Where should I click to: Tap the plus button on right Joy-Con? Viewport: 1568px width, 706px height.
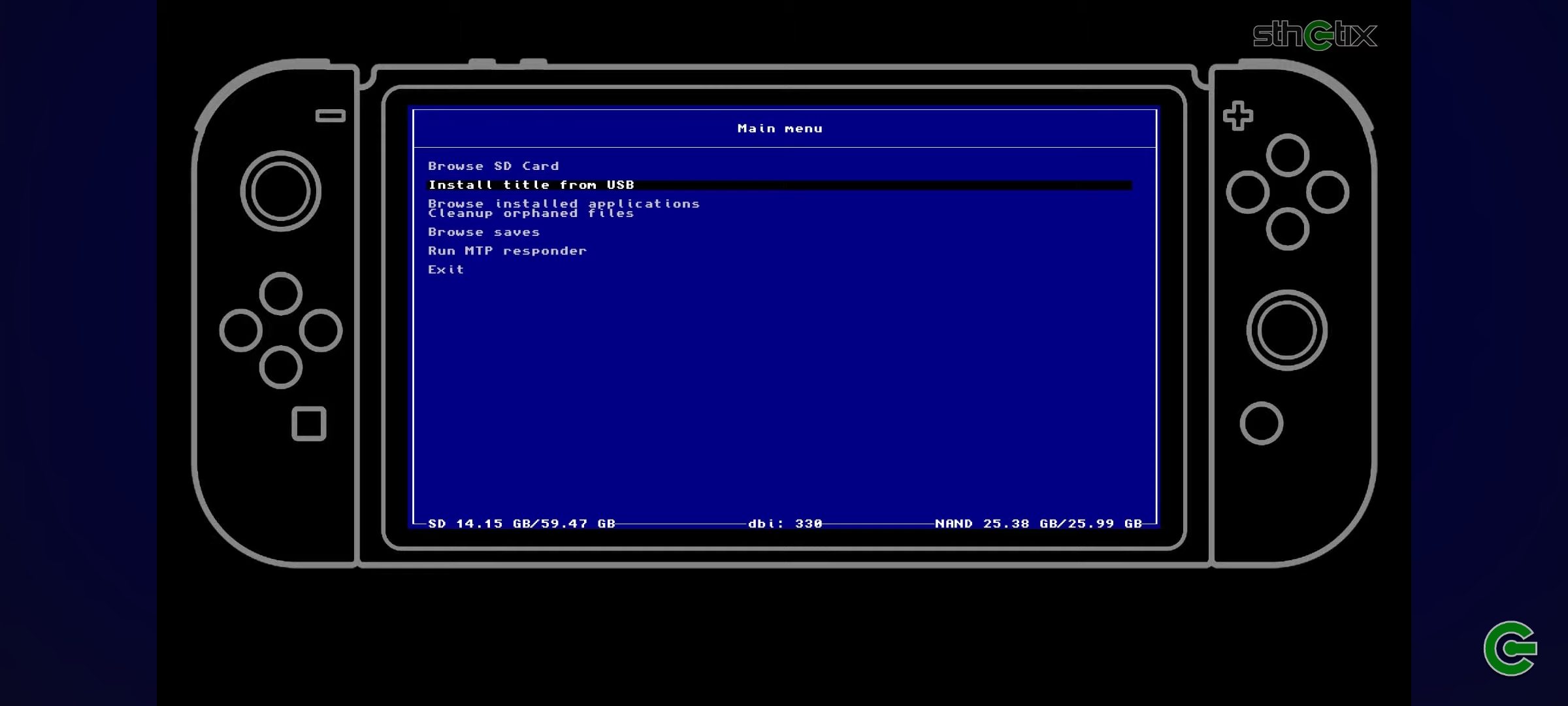point(1238,116)
